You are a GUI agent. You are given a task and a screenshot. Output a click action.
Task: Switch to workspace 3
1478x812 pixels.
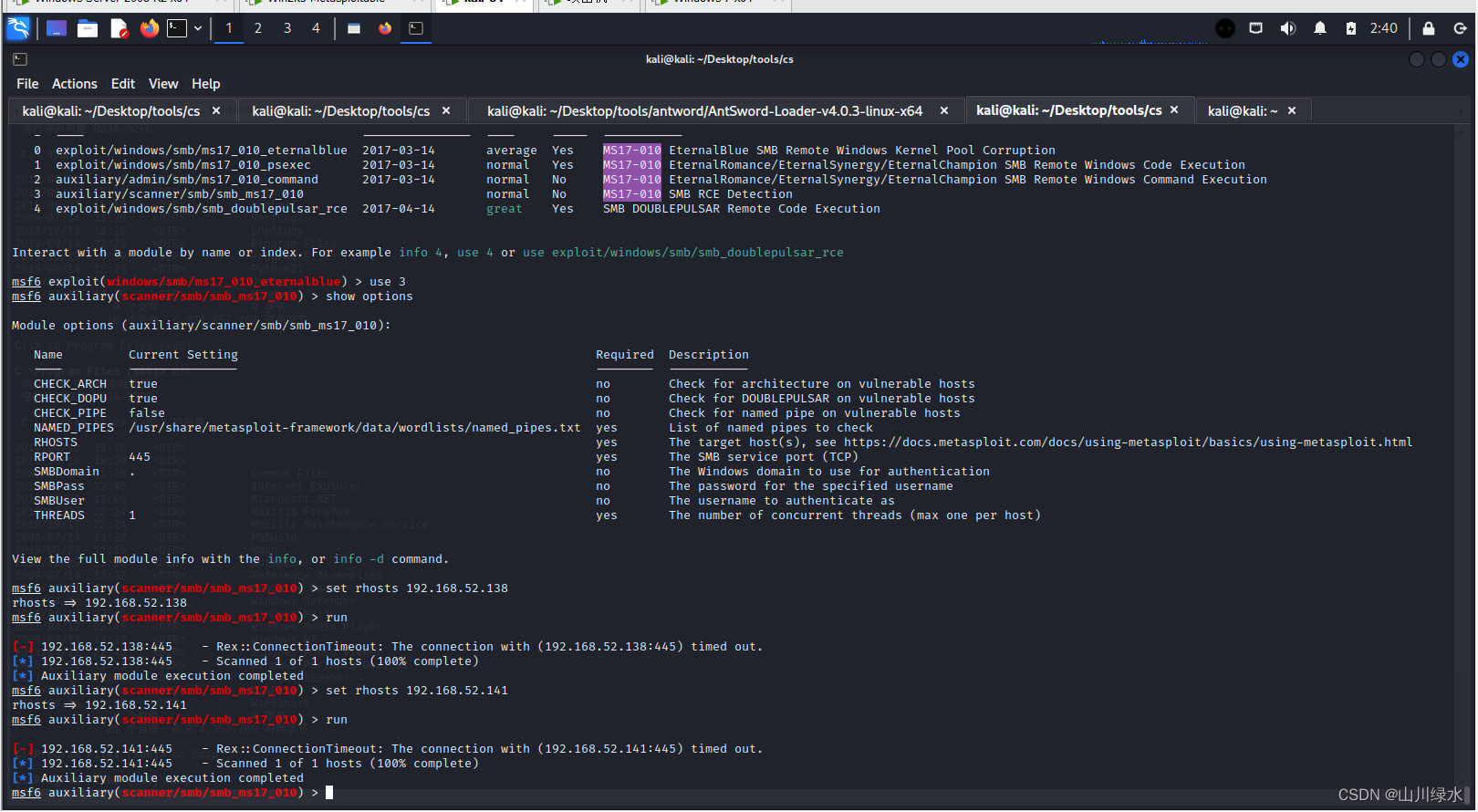tap(287, 28)
